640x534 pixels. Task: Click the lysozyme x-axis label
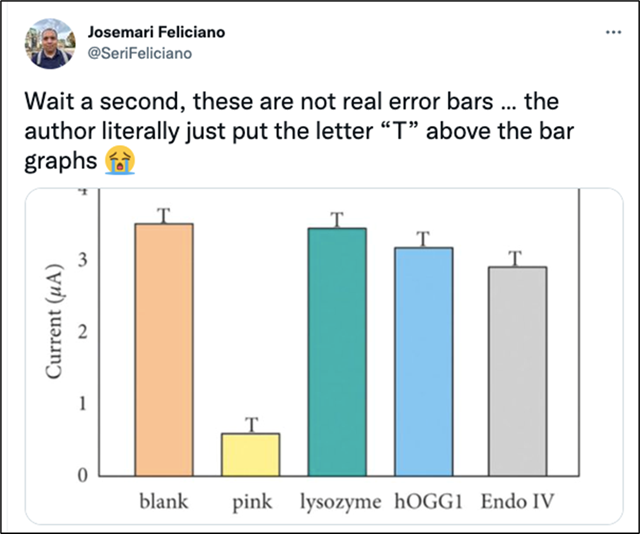coord(341,503)
